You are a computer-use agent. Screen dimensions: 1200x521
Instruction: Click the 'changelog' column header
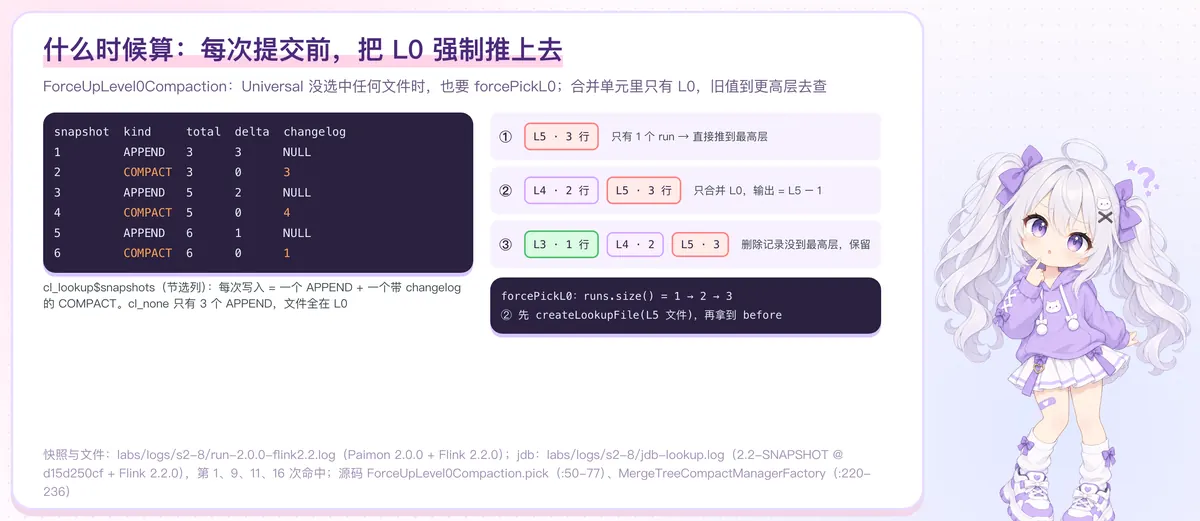[314, 132]
